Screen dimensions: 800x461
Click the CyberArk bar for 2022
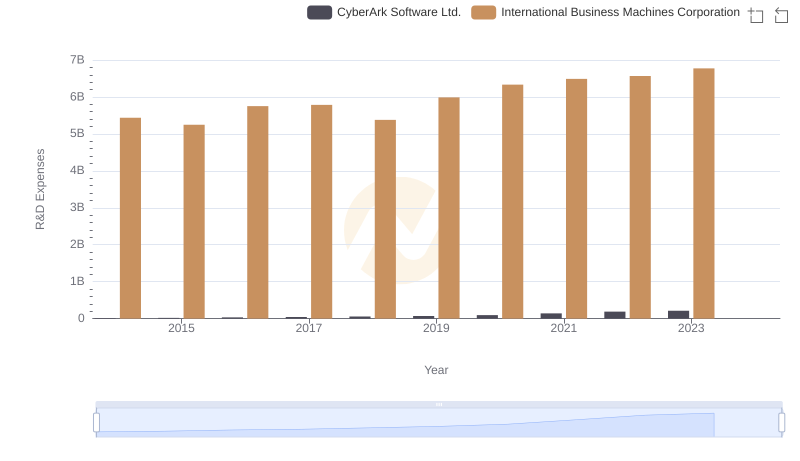tap(615, 315)
